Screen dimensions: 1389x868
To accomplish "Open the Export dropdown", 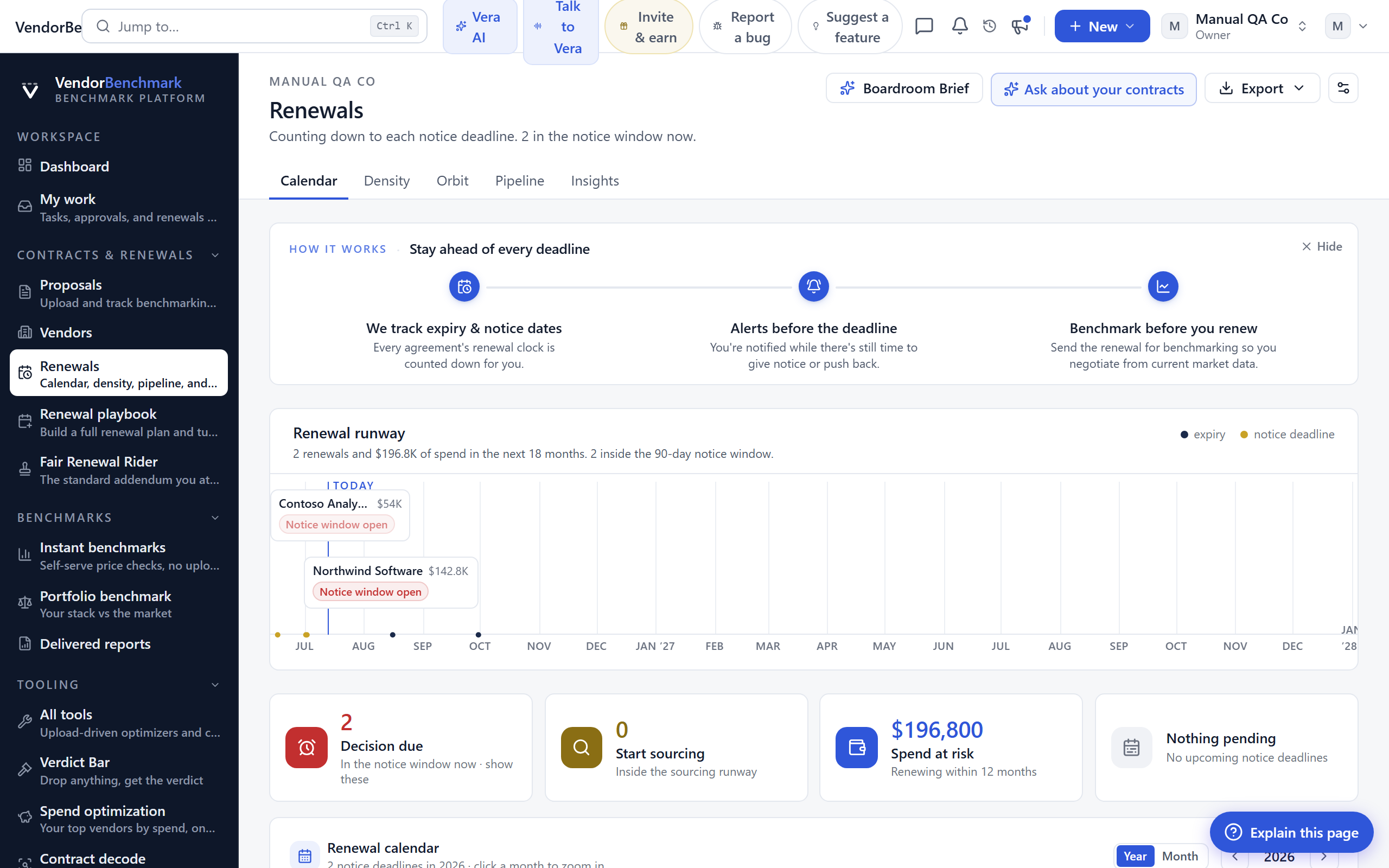I will 1261,88.
